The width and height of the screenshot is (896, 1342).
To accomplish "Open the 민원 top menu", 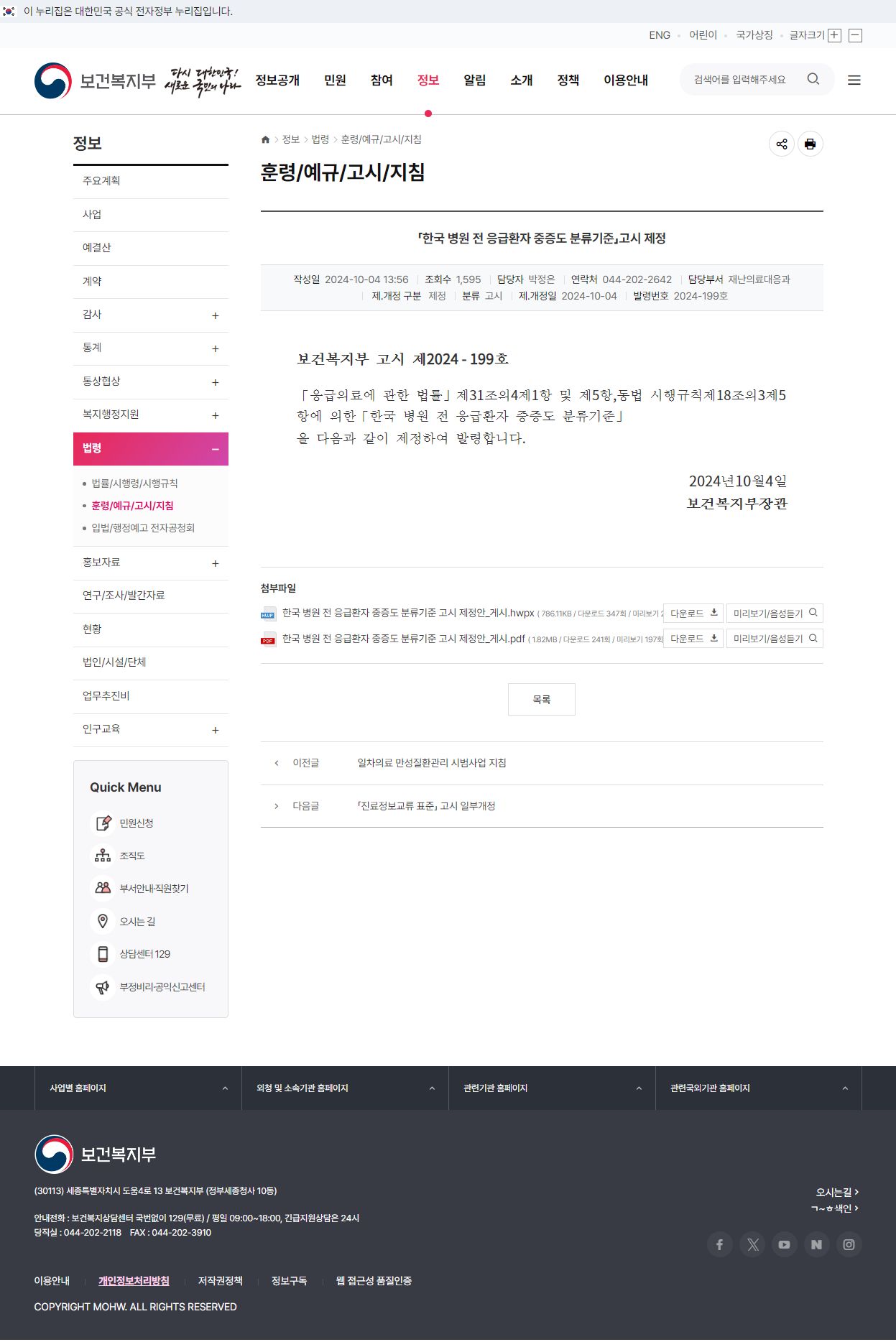I will 335,80.
